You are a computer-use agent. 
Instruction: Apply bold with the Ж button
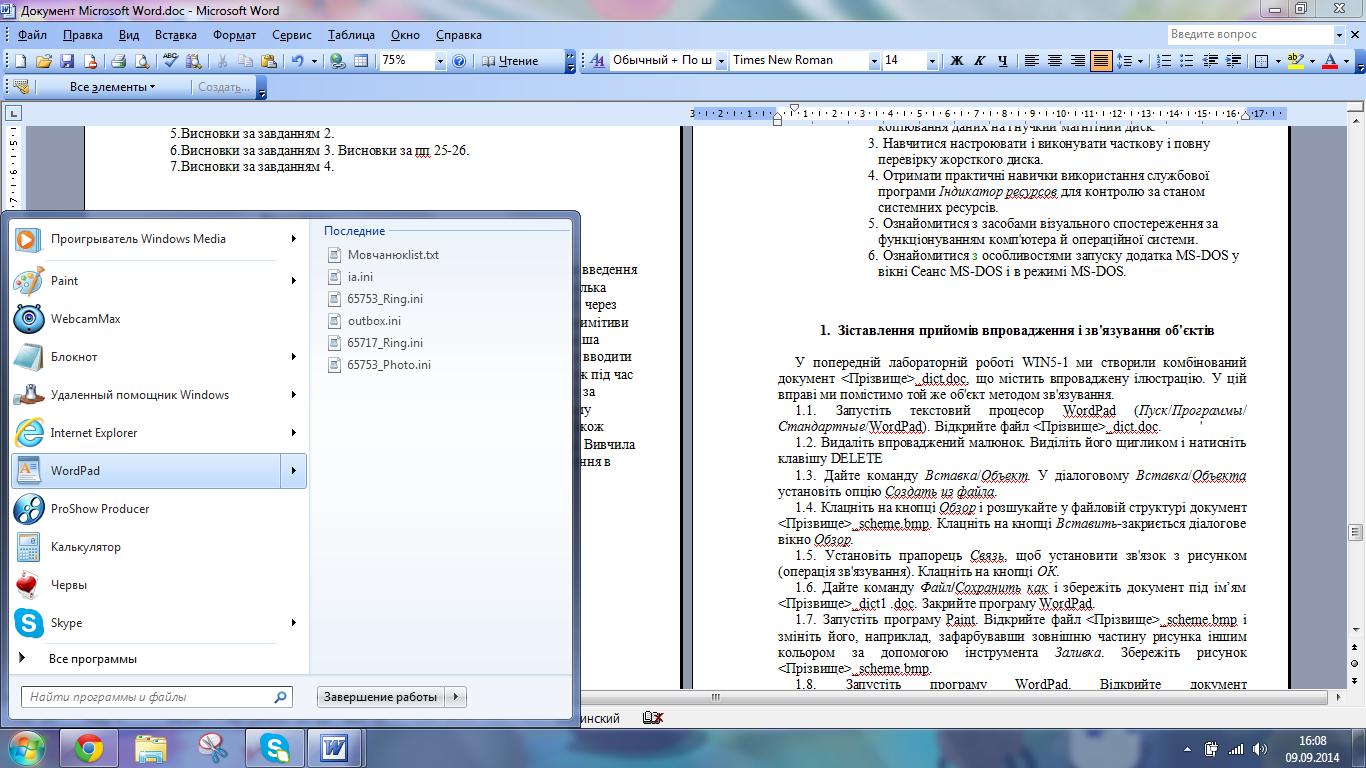(x=956, y=61)
